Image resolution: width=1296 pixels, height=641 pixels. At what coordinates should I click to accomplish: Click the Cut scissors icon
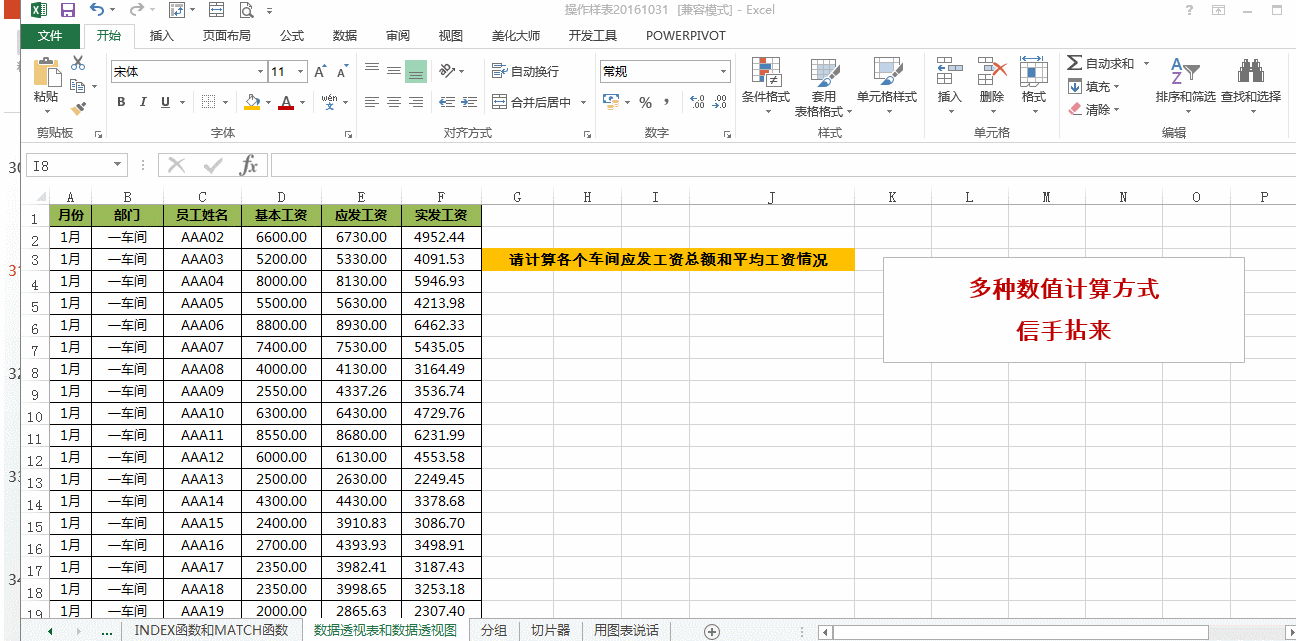pyautogui.click(x=78, y=63)
